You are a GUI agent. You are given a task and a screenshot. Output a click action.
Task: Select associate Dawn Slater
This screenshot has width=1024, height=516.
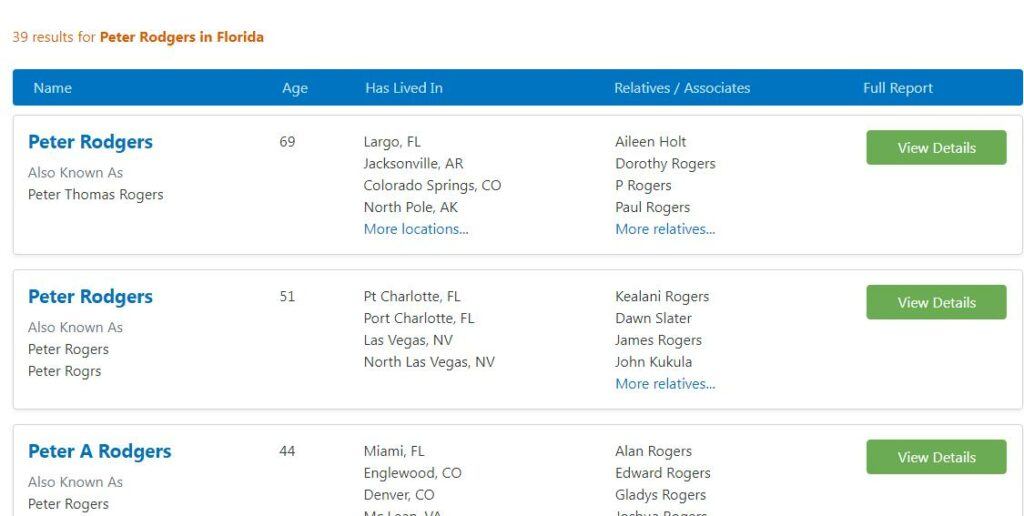[653, 319]
